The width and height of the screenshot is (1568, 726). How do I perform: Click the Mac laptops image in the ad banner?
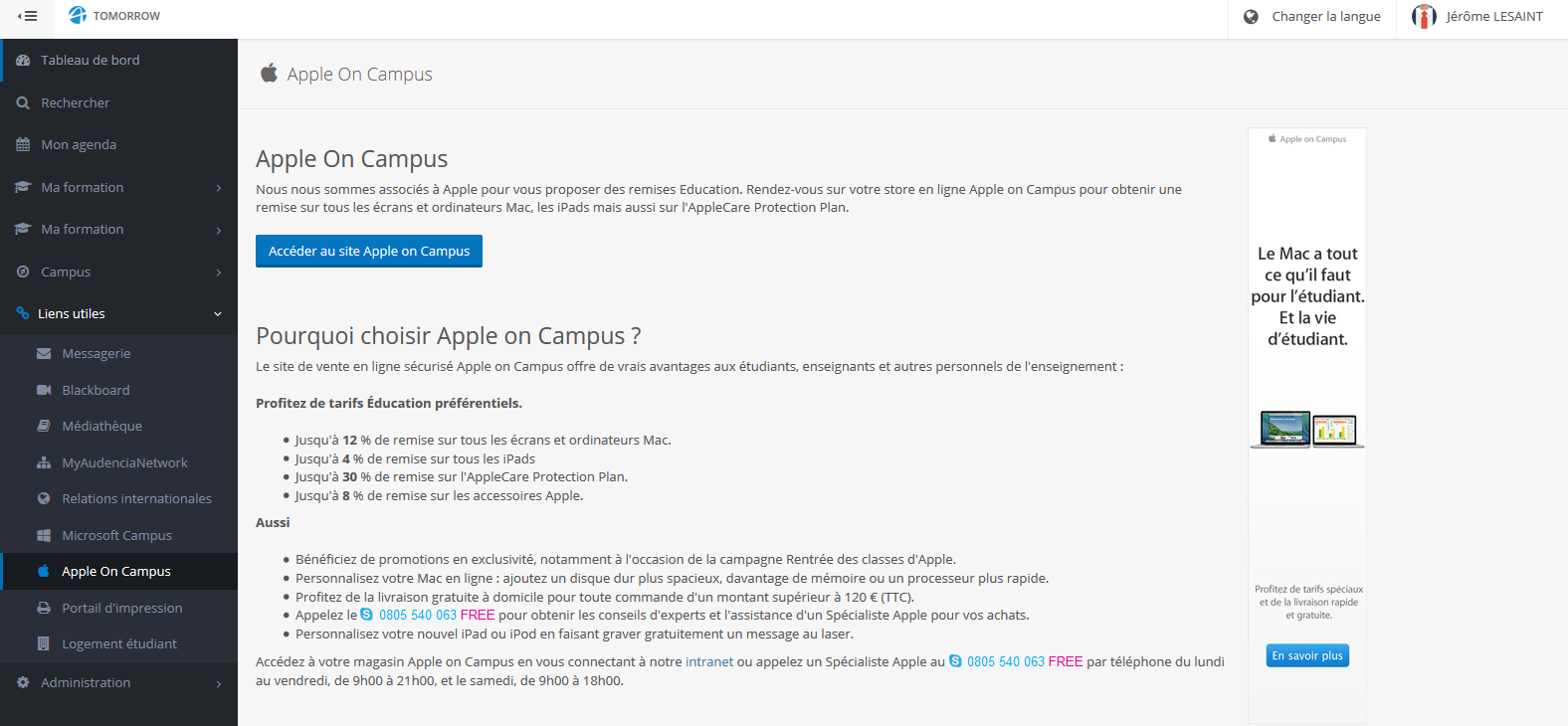pyautogui.click(x=1307, y=429)
